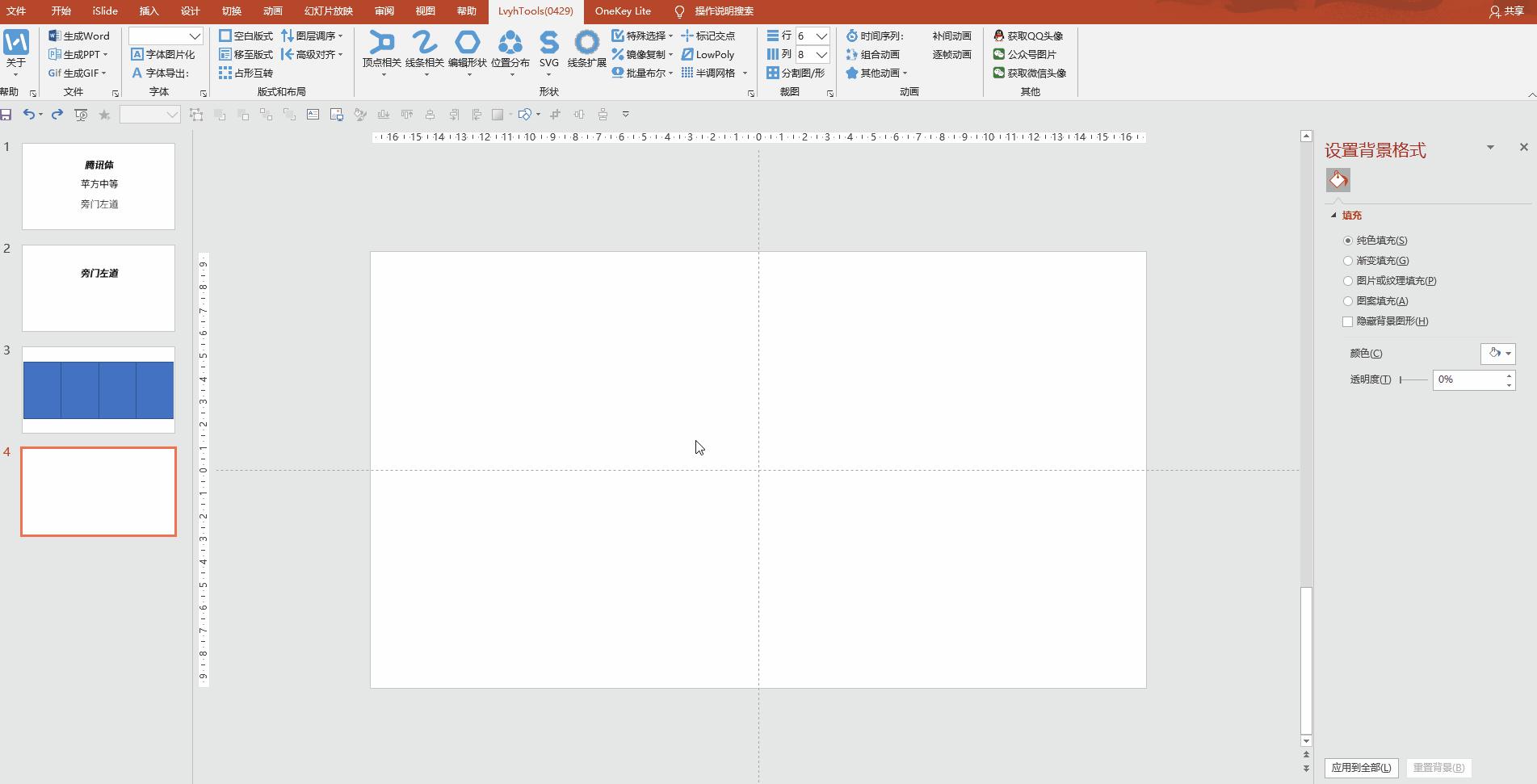Open the 列 columns count dropdown
This screenshot has height=784, width=1537.
tap(821, 55)
